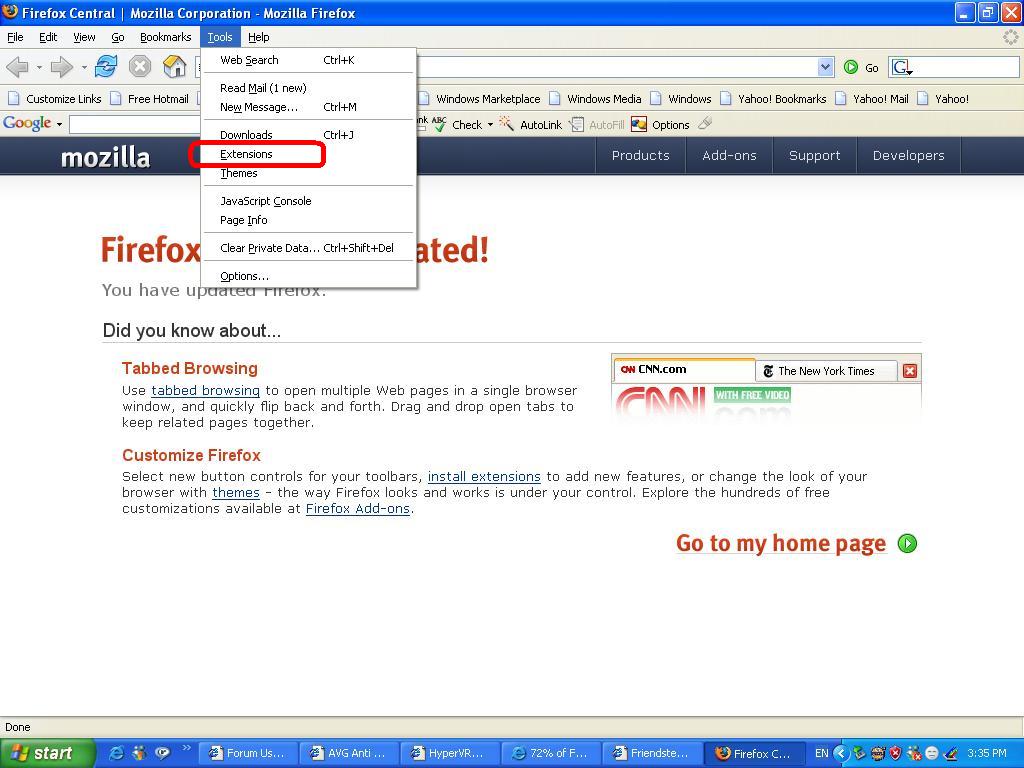Open the Support navigation item
The width and height of the screenshot is (1024, 768).
(814, 155)
